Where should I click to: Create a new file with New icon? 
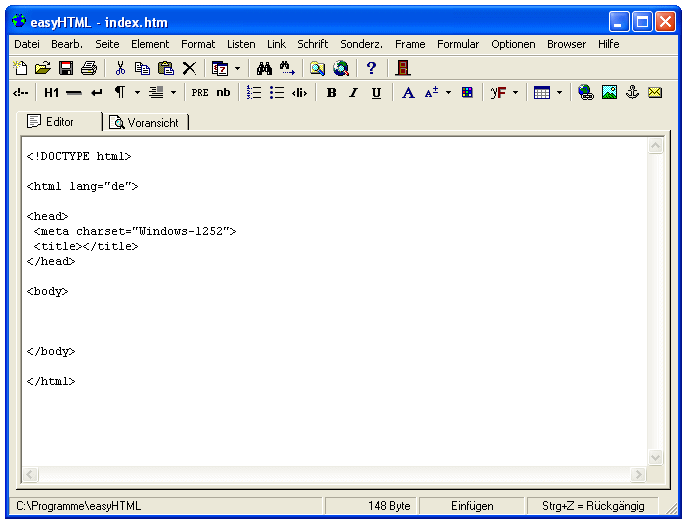[20, 68]
